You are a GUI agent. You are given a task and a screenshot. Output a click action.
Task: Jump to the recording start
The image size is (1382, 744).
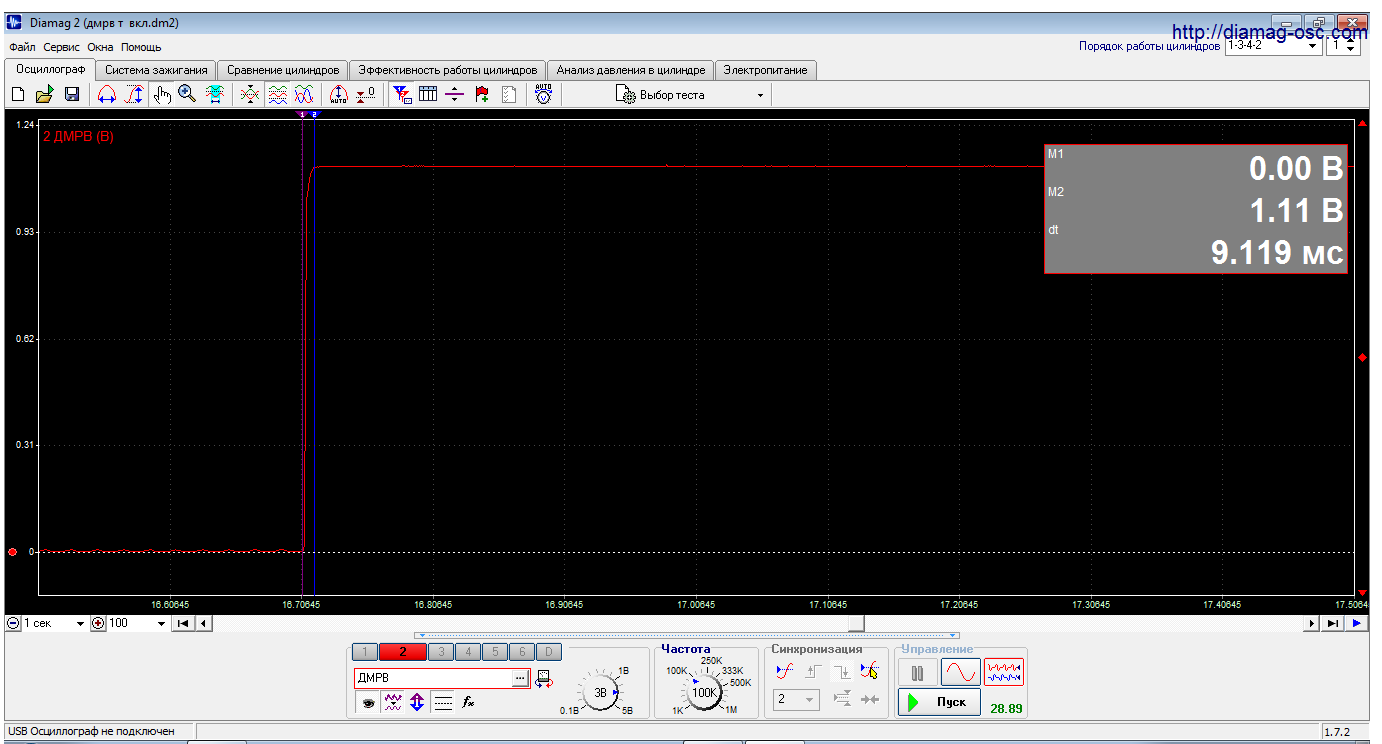[x=183, y=623]
